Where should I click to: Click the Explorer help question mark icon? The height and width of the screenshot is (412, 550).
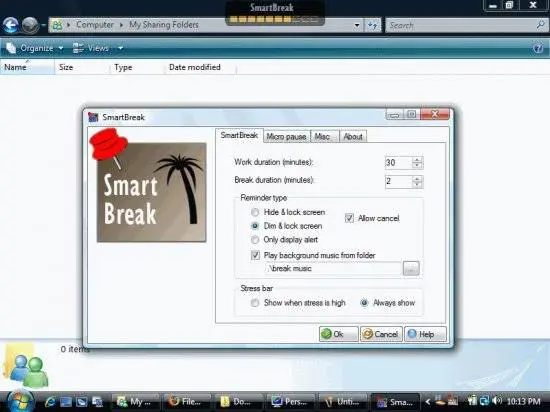538,48
